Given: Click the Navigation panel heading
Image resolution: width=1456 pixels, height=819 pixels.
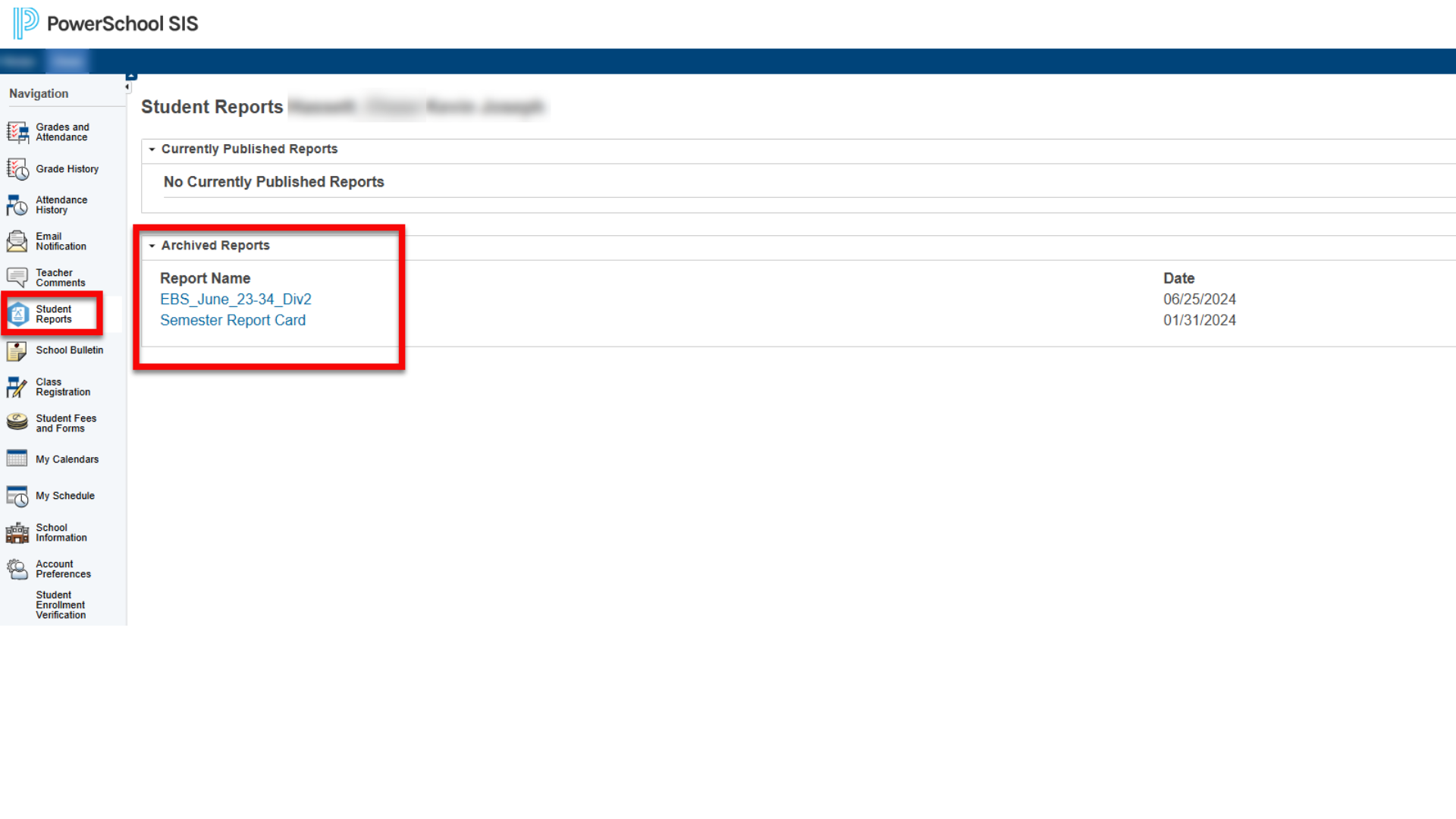Looking at the screenshot, I should point(39,93).
